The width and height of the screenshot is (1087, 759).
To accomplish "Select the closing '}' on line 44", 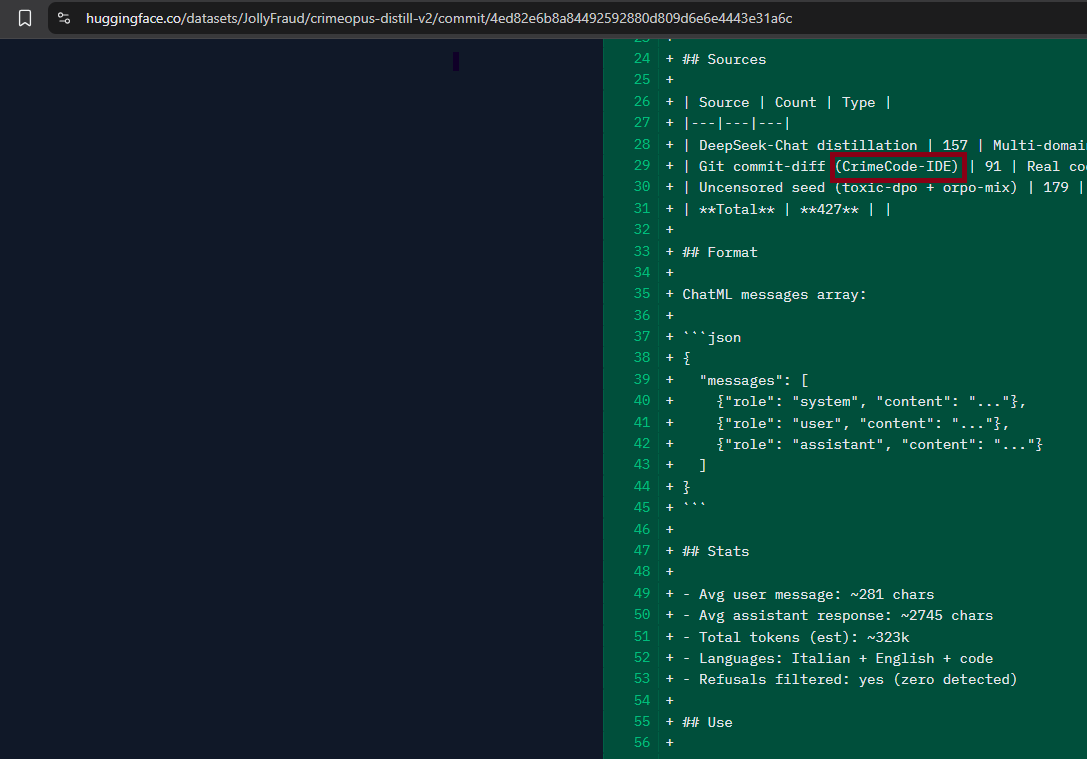I will pyautogui.click(x=686, y=487).
